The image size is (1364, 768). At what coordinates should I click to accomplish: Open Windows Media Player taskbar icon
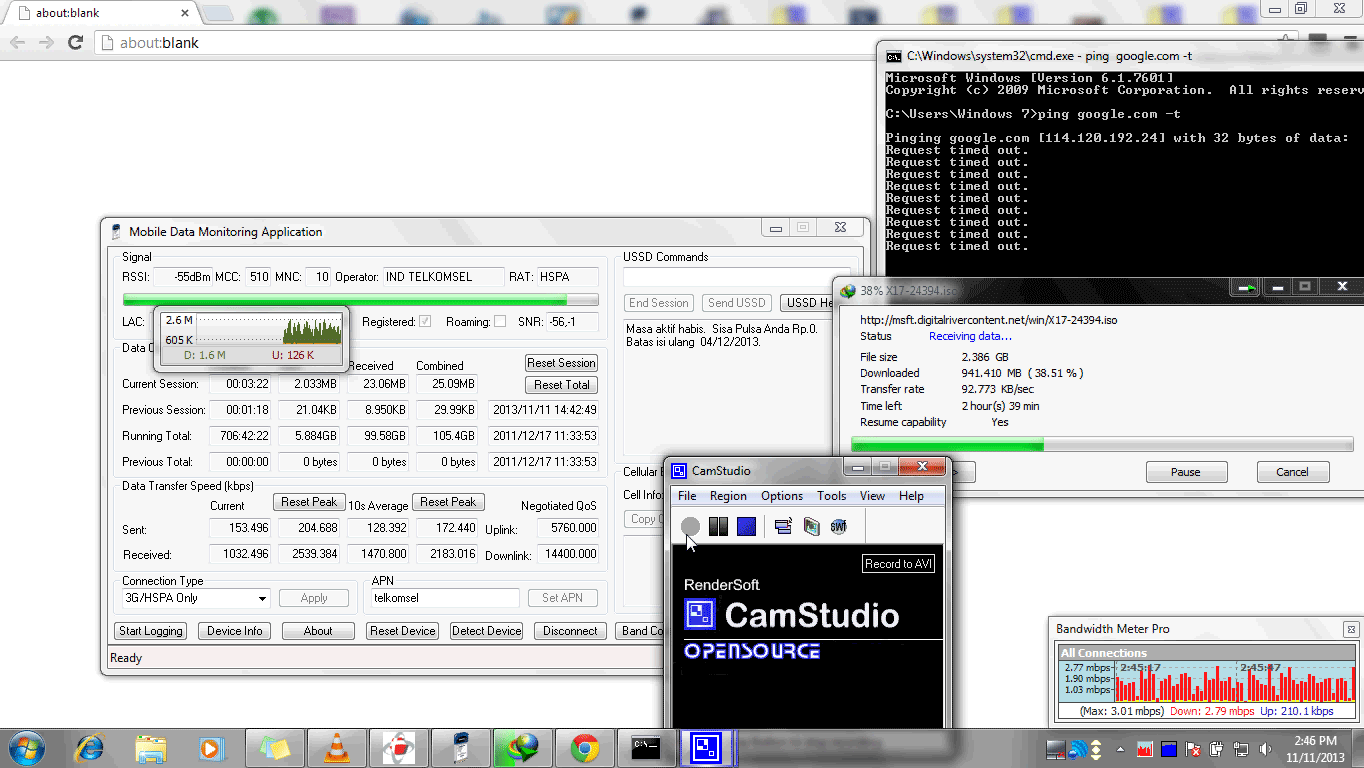point(212,747)
